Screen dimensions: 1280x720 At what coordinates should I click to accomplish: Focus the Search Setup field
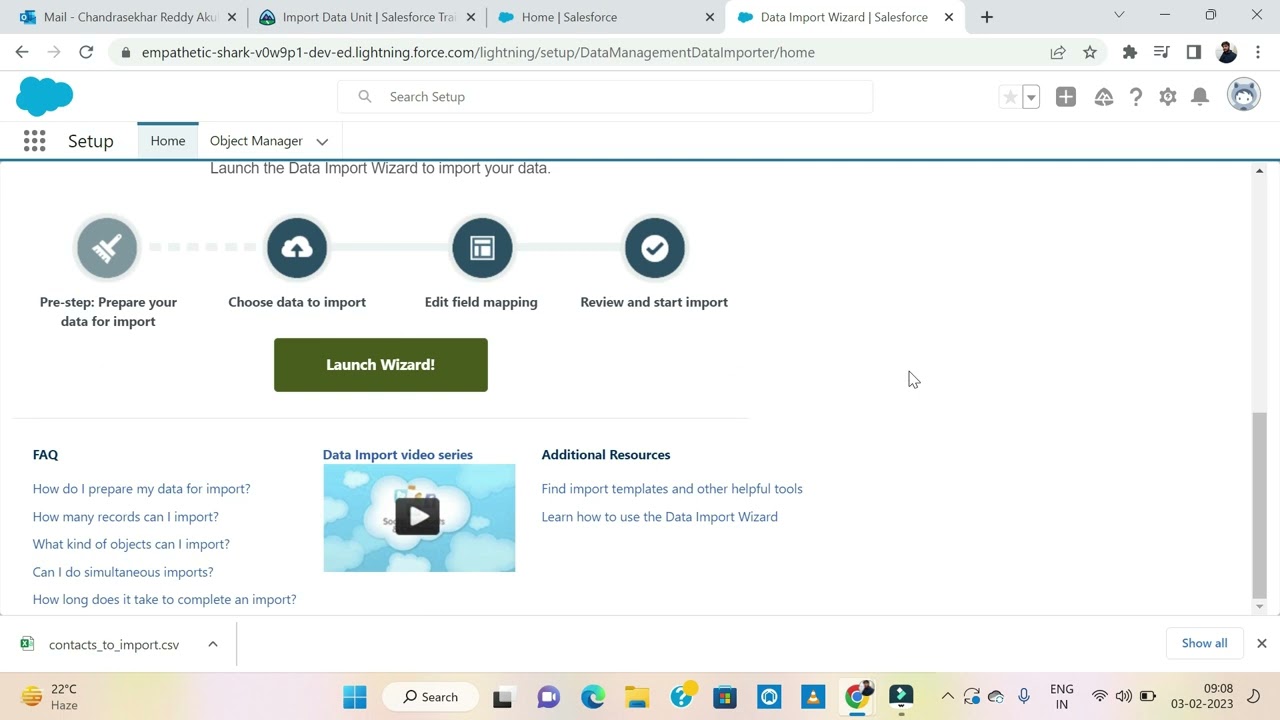pos(605,97)
